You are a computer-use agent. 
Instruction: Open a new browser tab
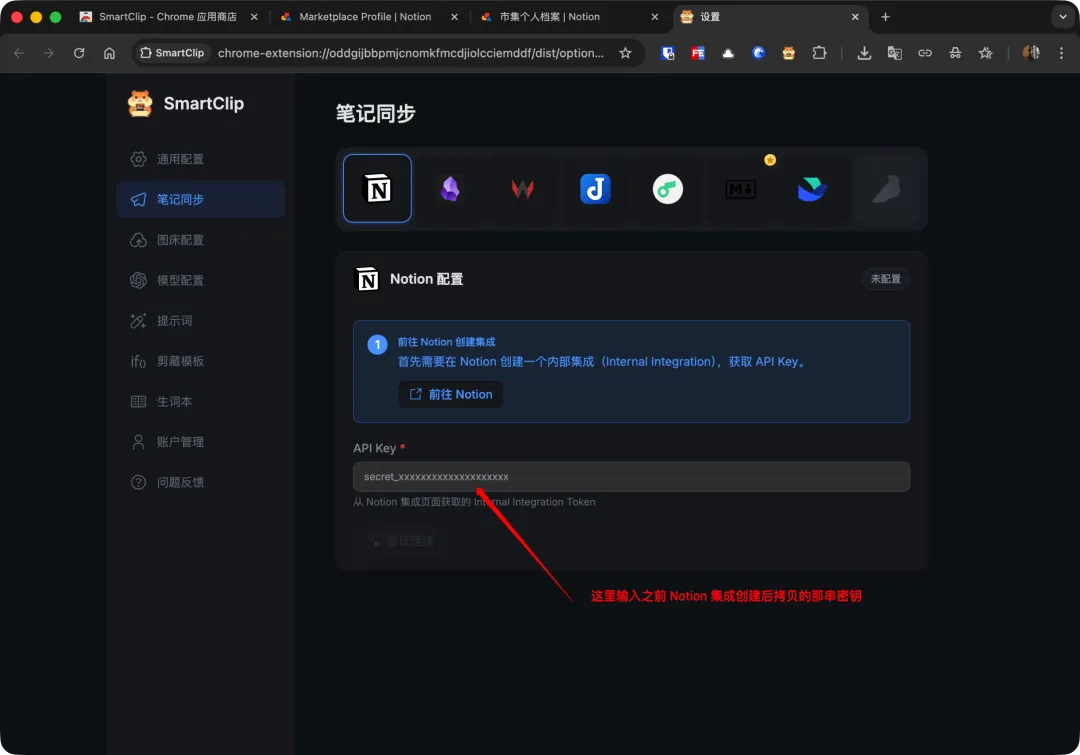885,17
